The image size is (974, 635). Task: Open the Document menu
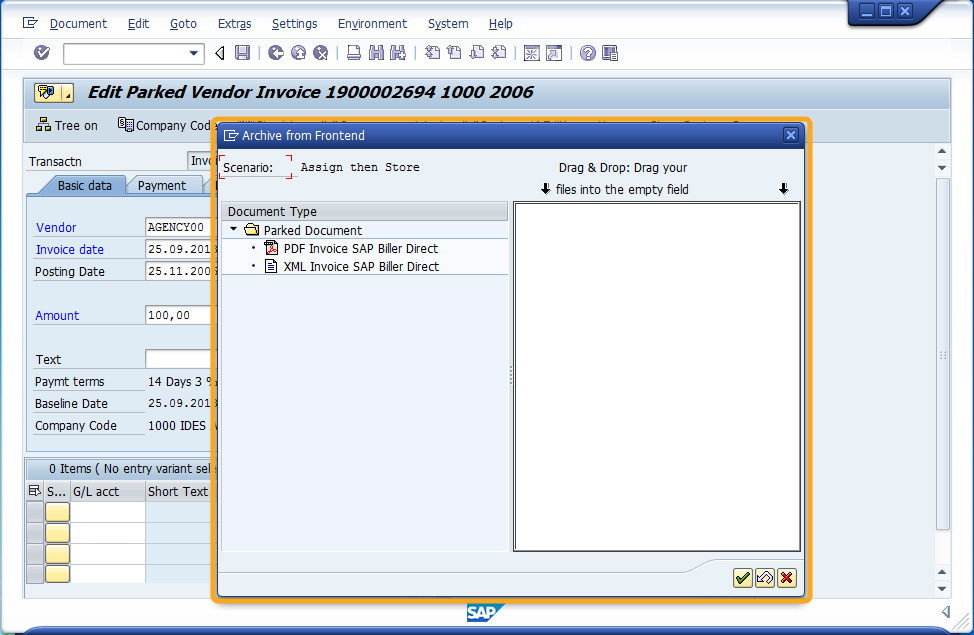coord(78,24)
